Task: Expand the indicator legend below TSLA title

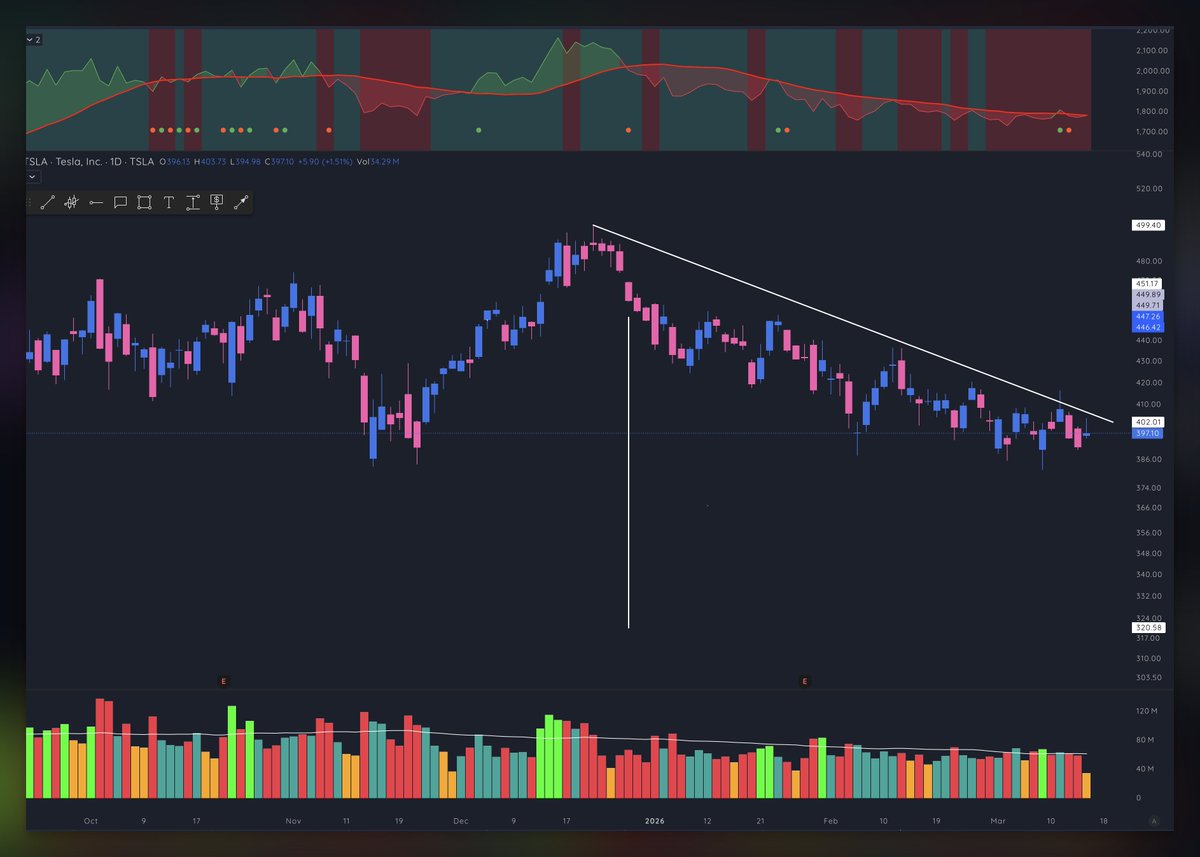Action: coord(32,175)
